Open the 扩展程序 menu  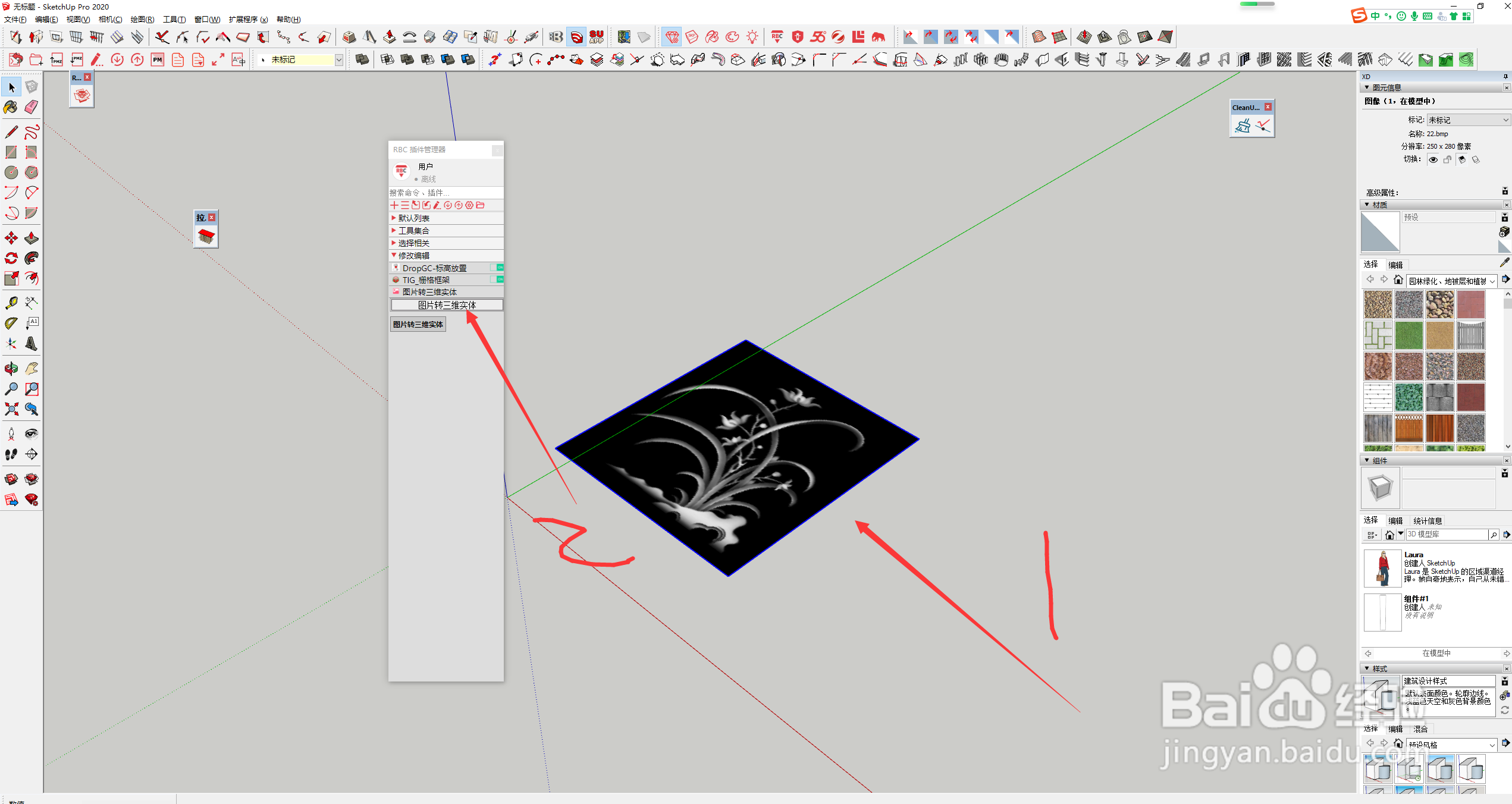click(247, 20)
